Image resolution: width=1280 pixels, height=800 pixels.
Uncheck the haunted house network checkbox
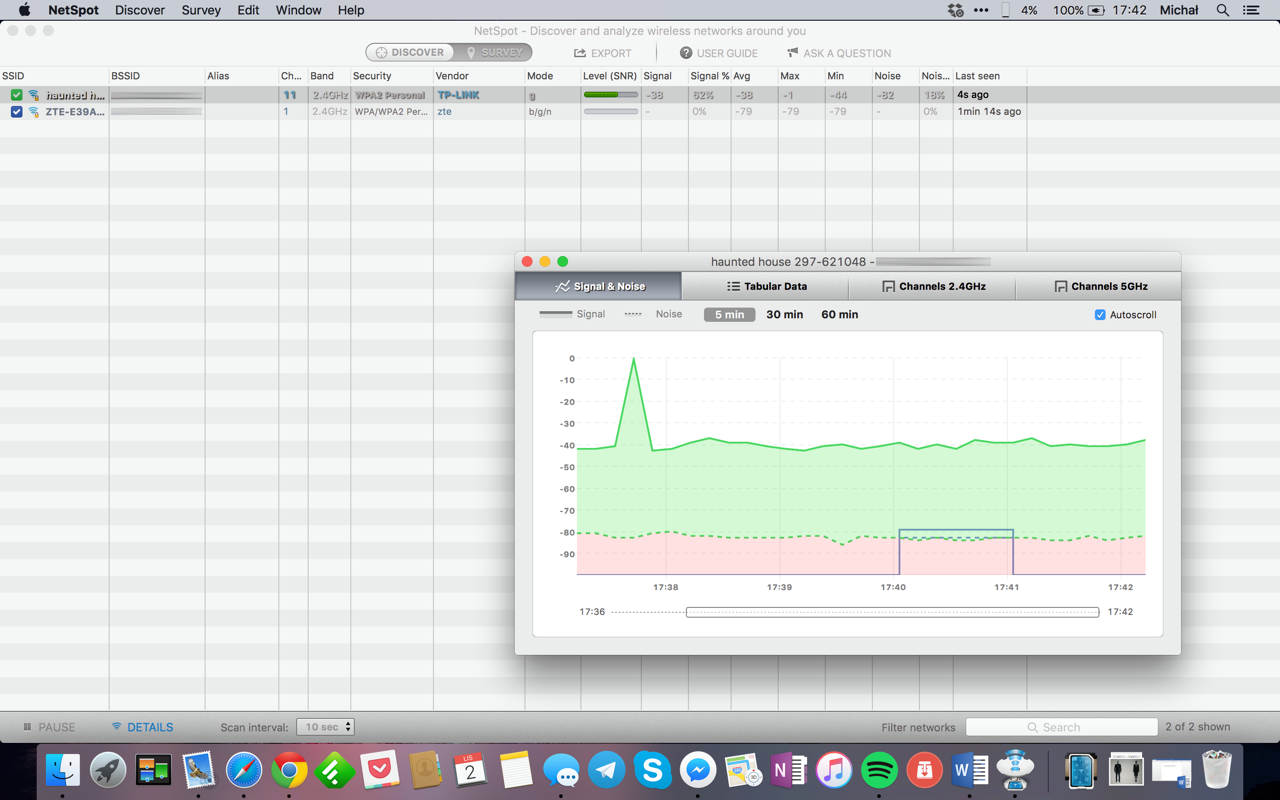(x=16, y=95)
